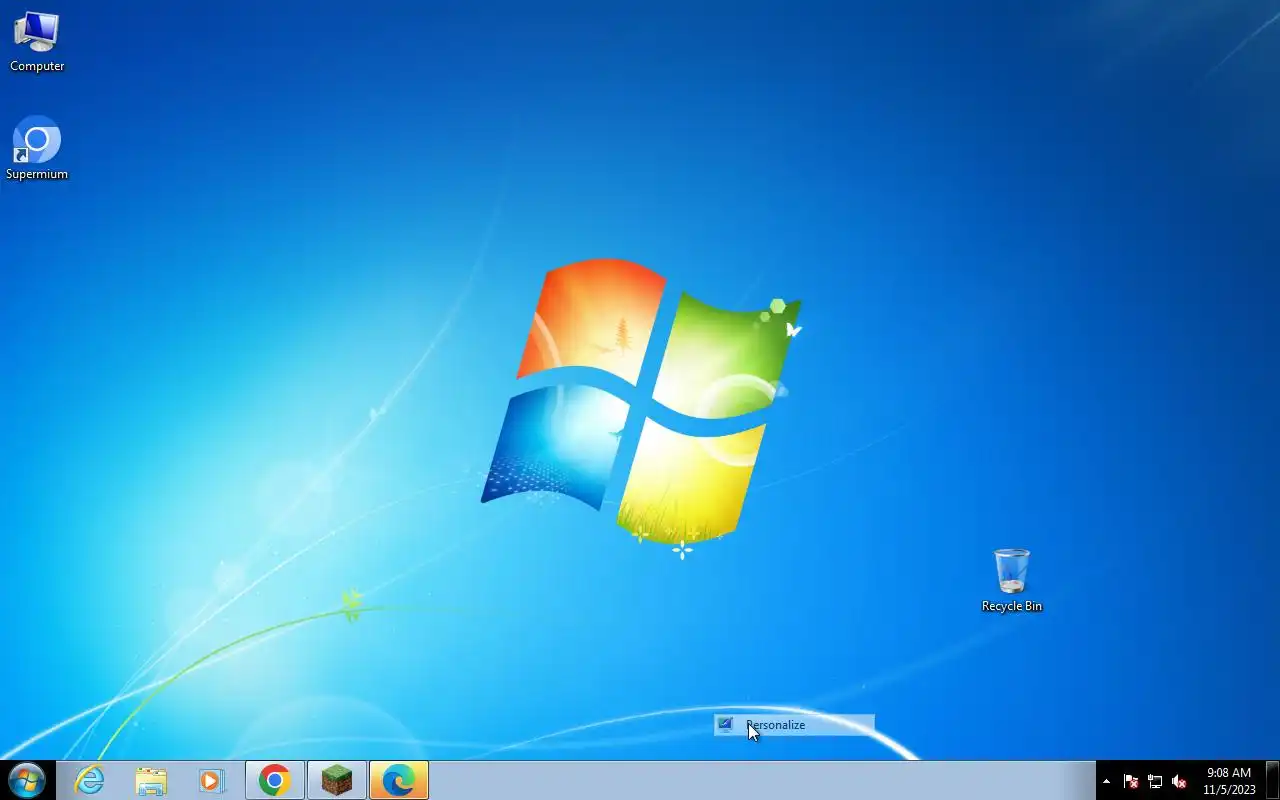Select the Supermium desktop shortcut
This screenshot has width=1280, height=800.
pos(37,149)
